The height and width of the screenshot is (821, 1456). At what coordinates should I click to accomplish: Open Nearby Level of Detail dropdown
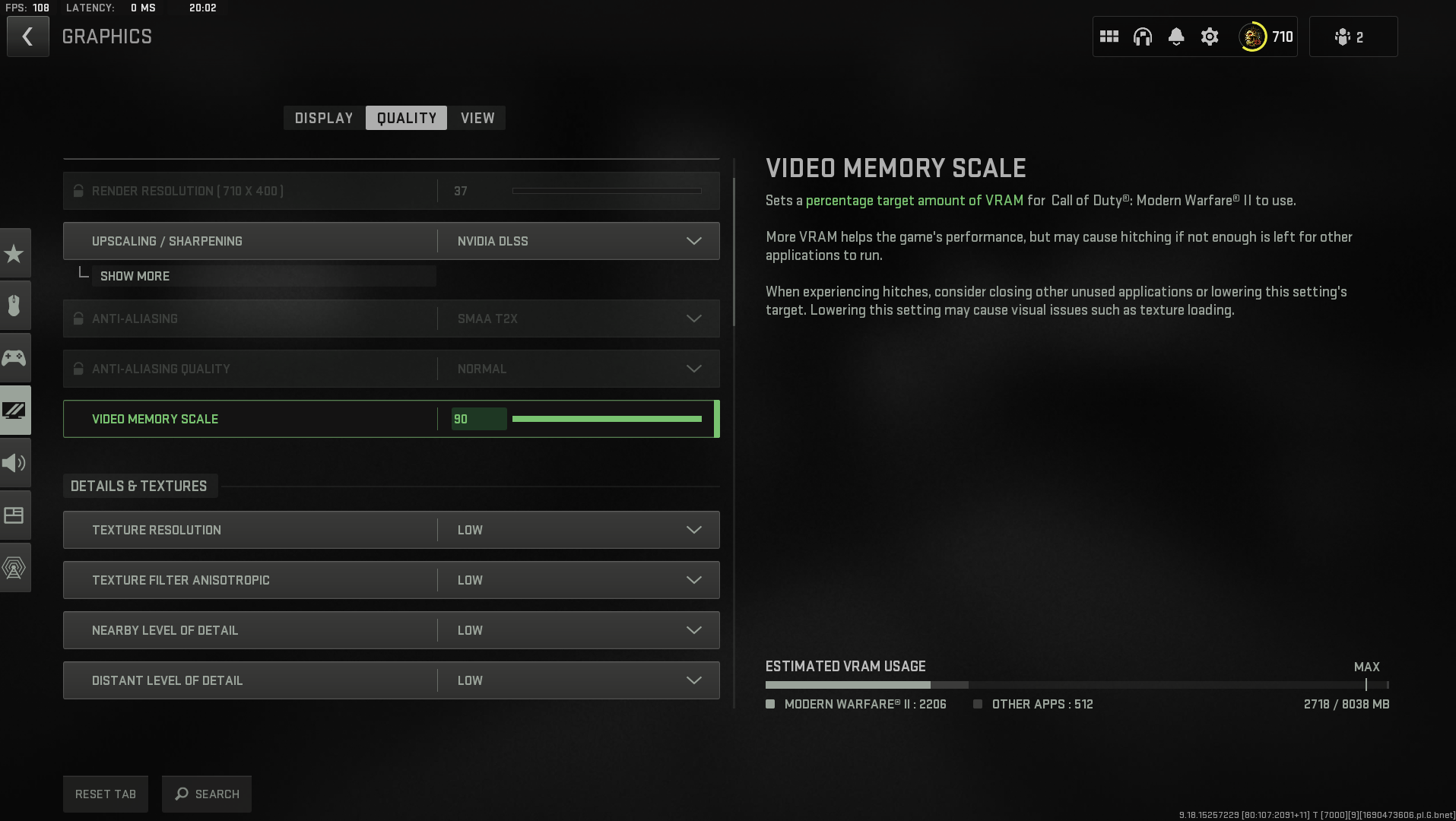[392, 630]
